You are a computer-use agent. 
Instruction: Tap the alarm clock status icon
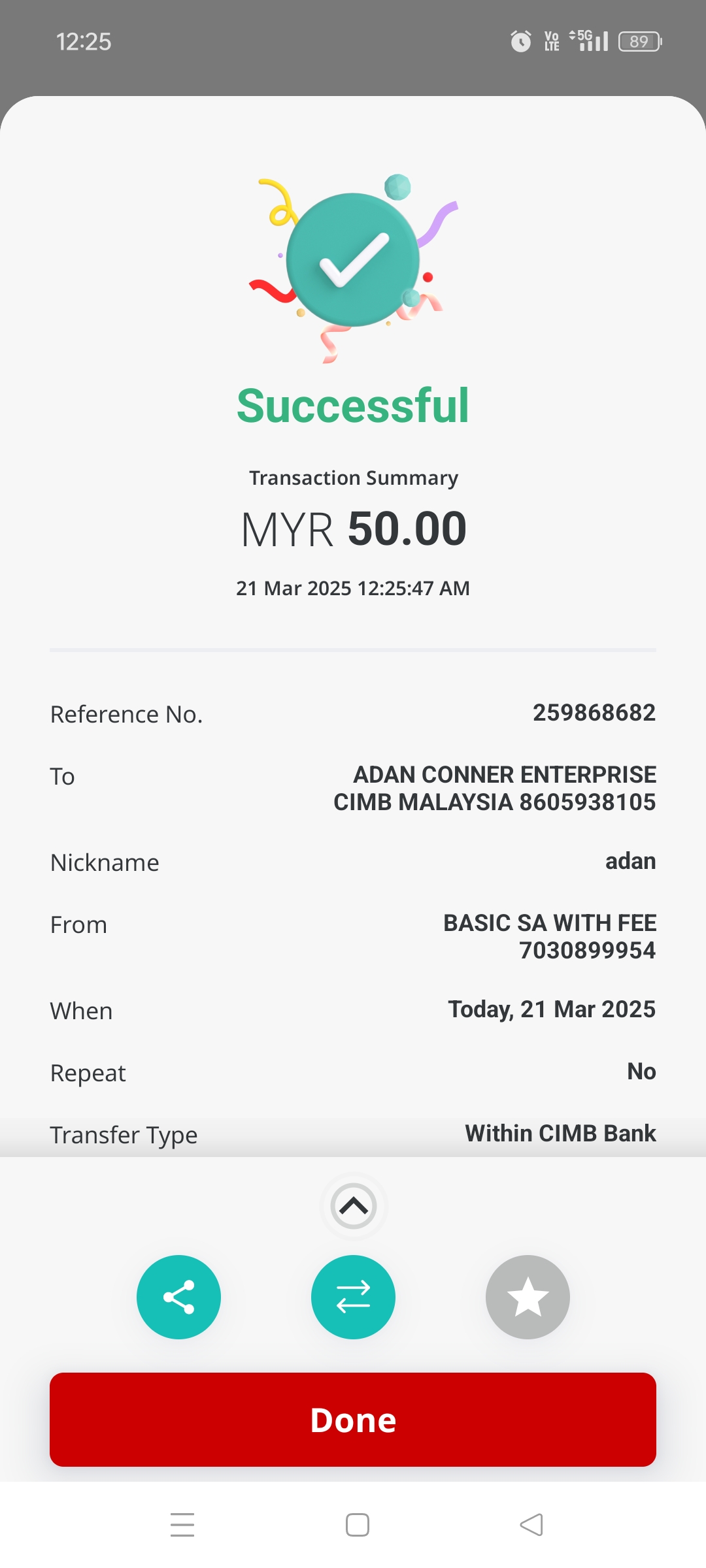[520, 42]
